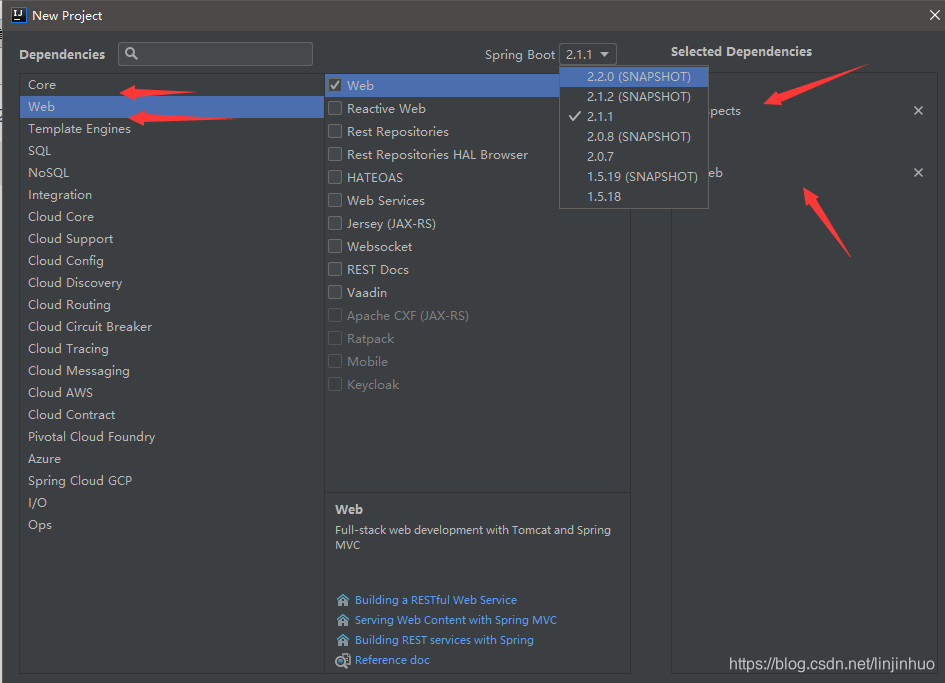
Task: Select Cloud Routing category
Action: tap(172, 304)
